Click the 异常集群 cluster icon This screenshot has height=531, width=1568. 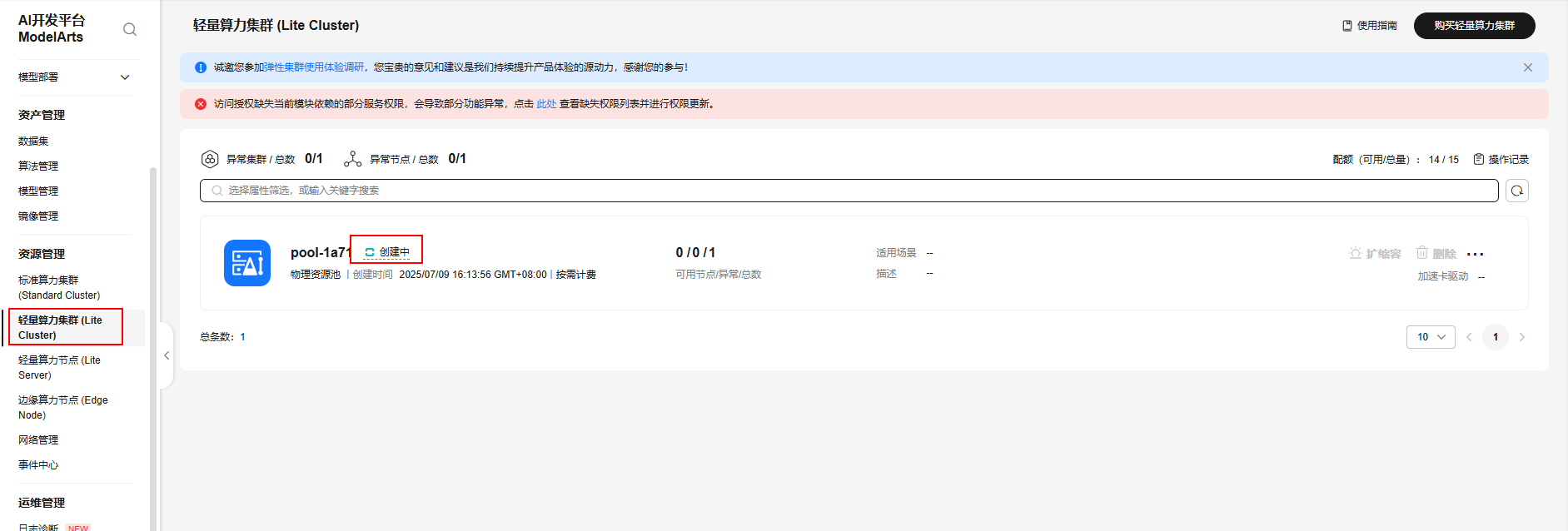click(210, 159)
